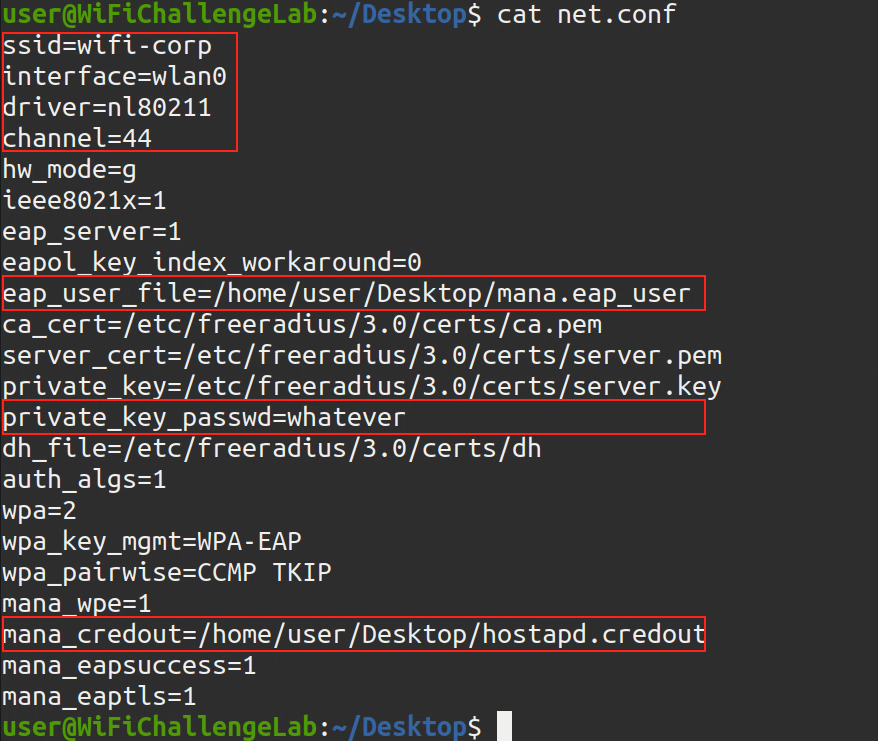
Task: Click the server_cert server.pem line
Action: tap(362, 356)
